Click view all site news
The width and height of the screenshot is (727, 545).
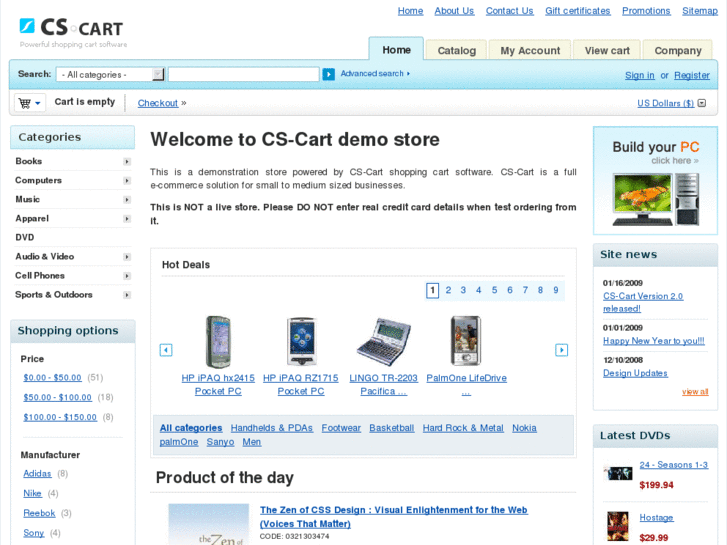695,392
